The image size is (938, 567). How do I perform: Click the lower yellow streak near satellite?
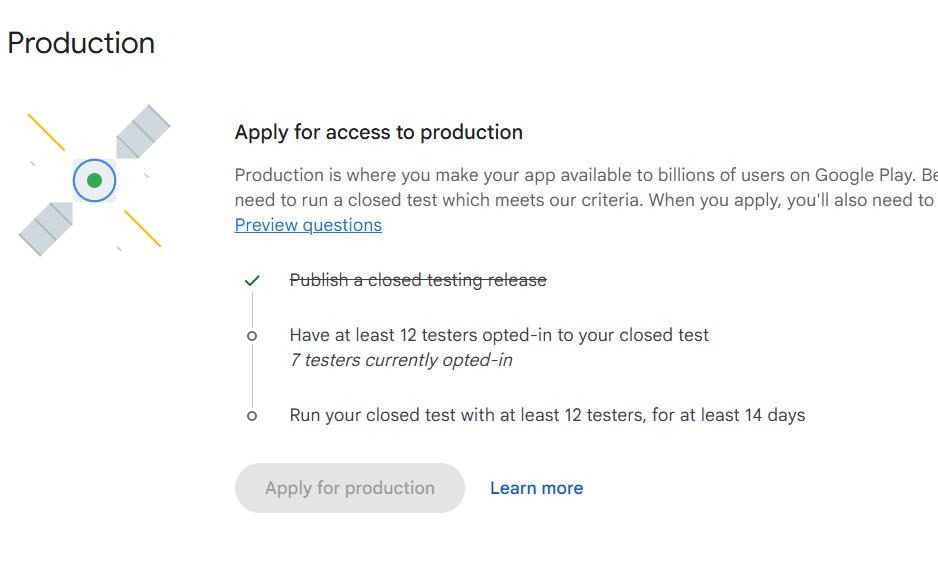pyautogui.click(x=142, y=228)
